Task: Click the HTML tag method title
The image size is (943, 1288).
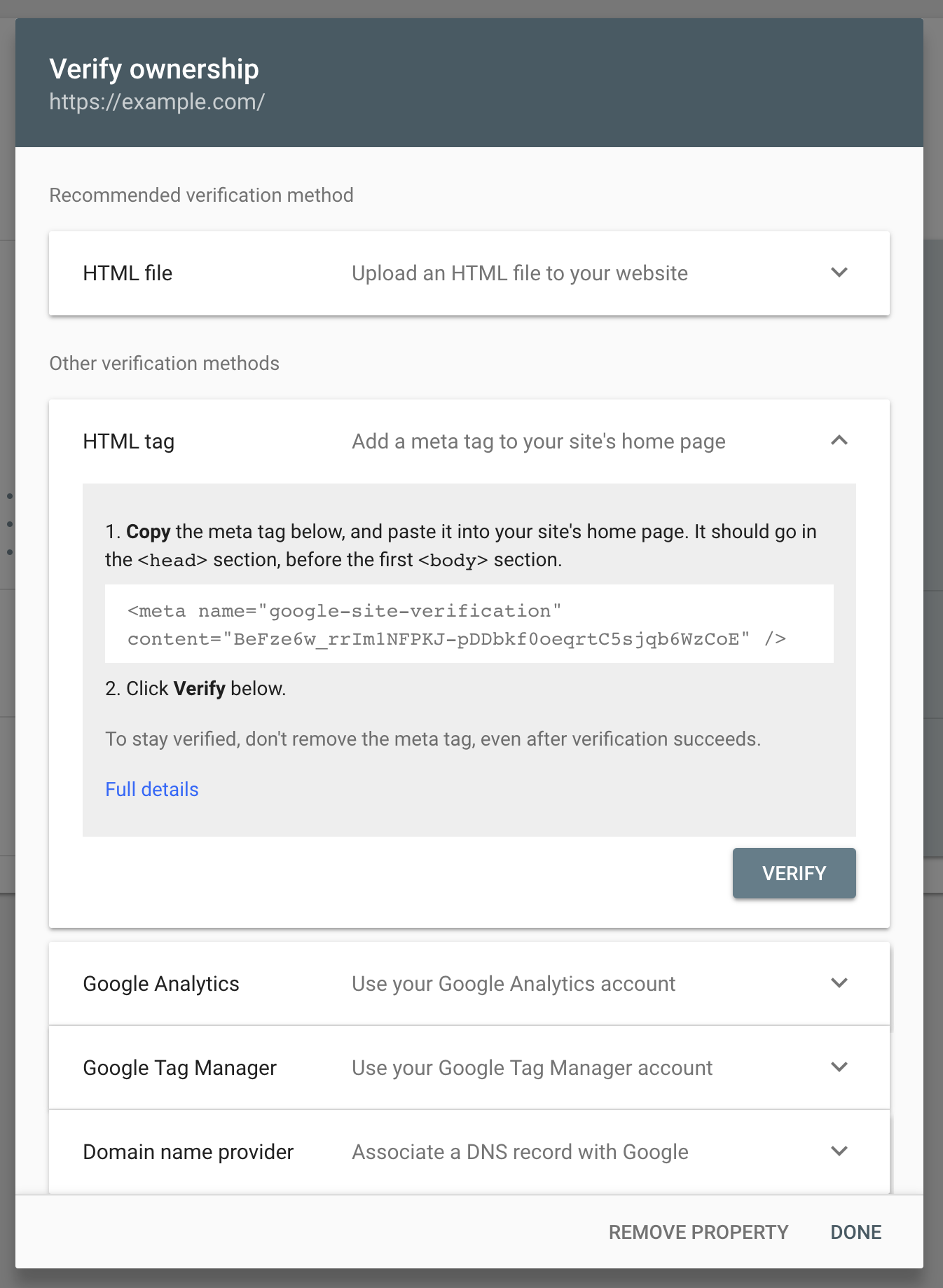Action: (129, 441)
